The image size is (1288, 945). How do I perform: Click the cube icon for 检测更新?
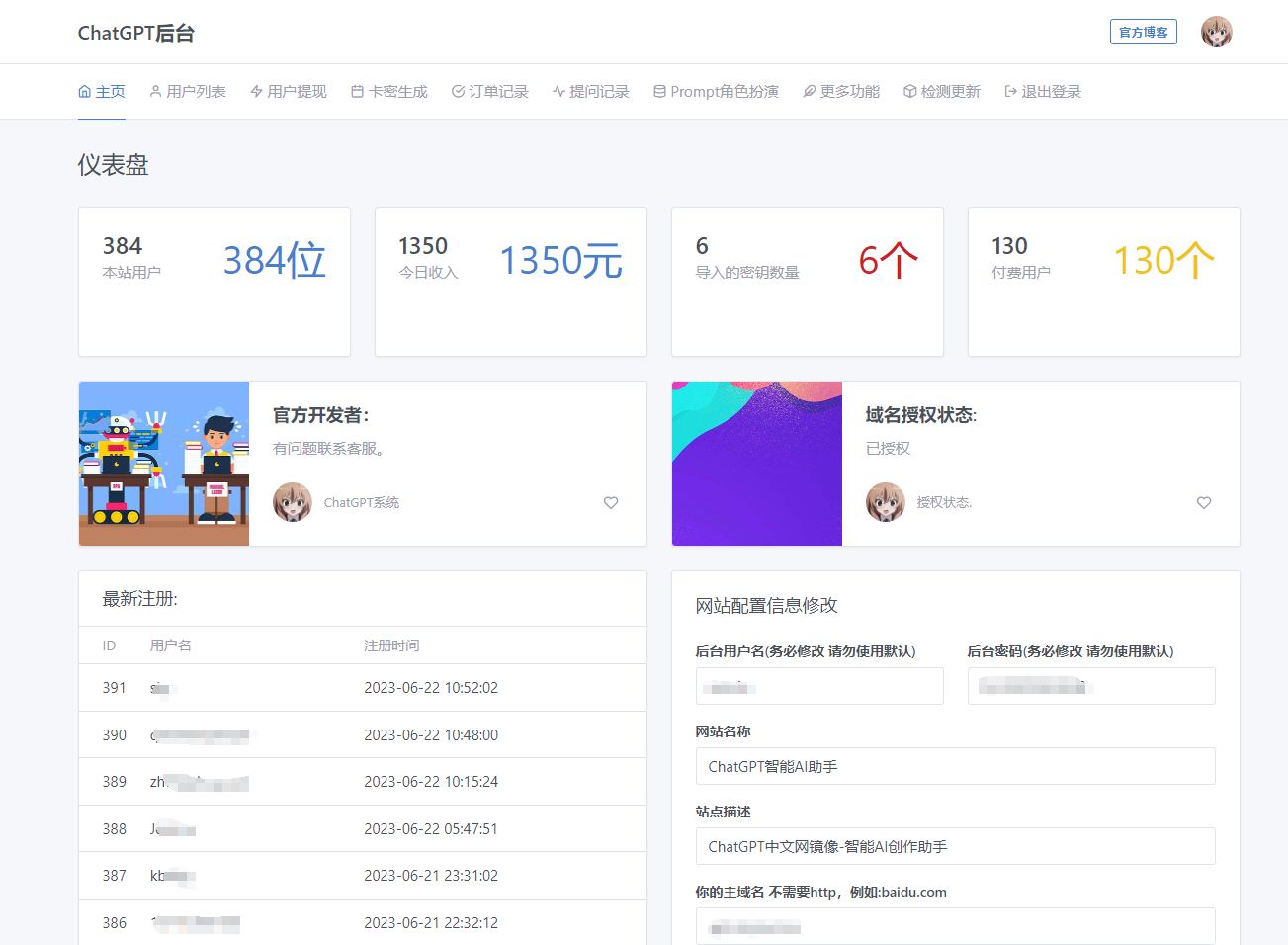(909, 92)
